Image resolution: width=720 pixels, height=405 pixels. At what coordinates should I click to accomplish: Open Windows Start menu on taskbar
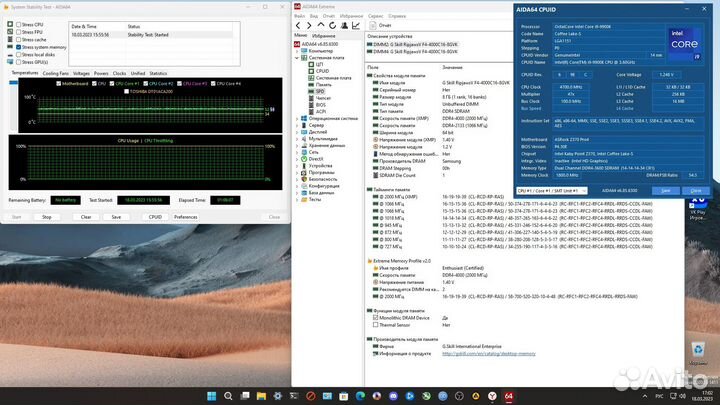click(212, 396)
